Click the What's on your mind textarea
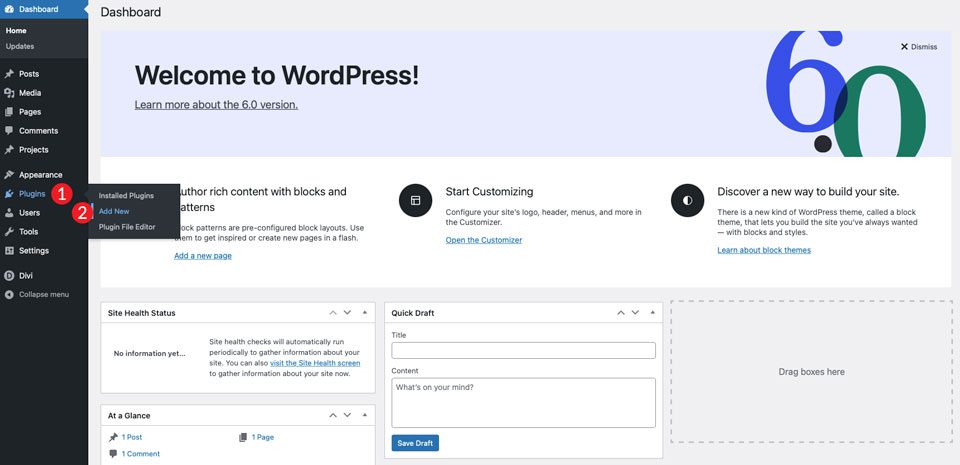Screen dimensions: 960x465 (523, 403)
